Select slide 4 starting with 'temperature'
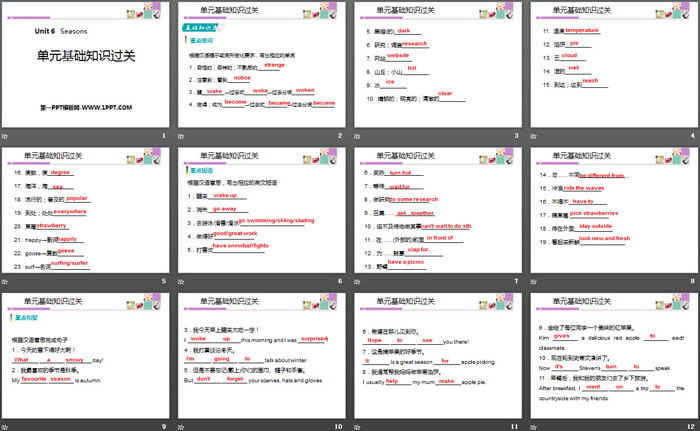Viewport: 700px width, 431px height. (610, 72)
